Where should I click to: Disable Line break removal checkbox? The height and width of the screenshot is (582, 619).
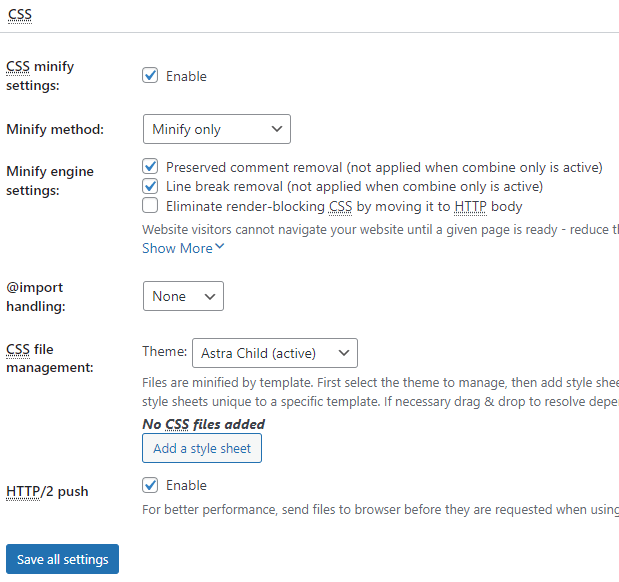(150, 186)
